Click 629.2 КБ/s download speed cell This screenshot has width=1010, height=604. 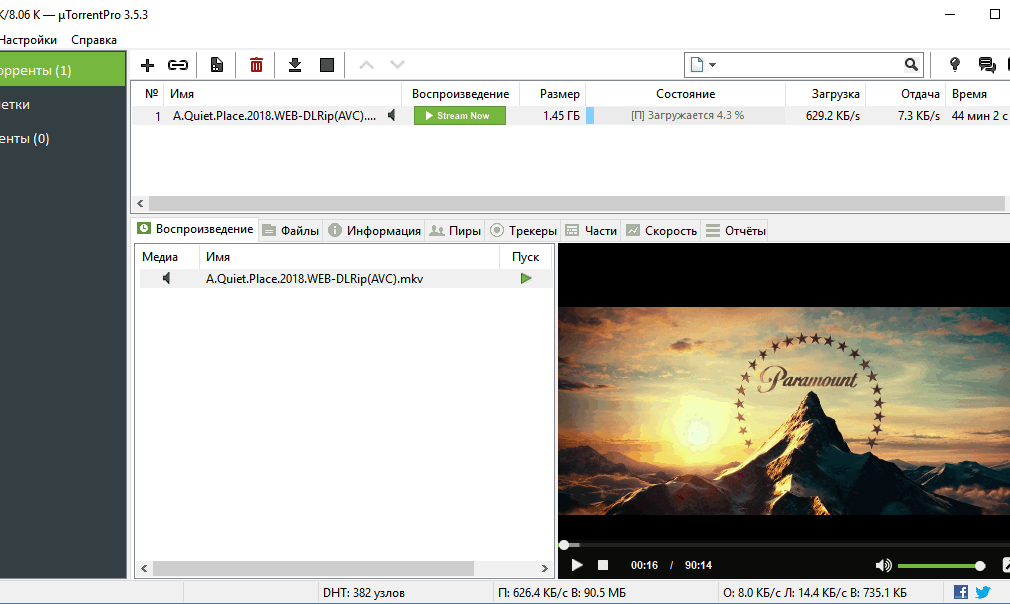(833, 116)
